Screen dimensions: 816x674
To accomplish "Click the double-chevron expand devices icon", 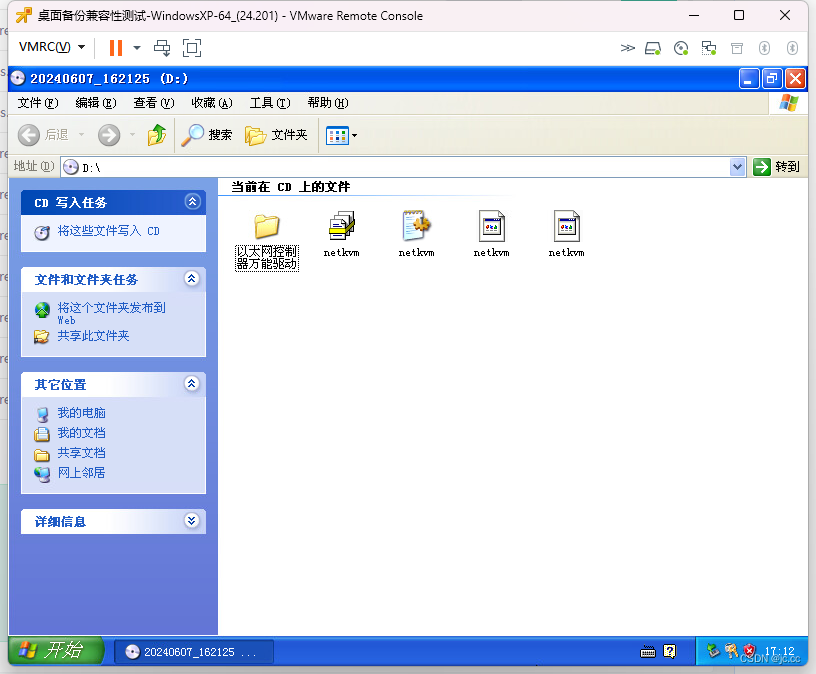I will [x=628, y=48].
